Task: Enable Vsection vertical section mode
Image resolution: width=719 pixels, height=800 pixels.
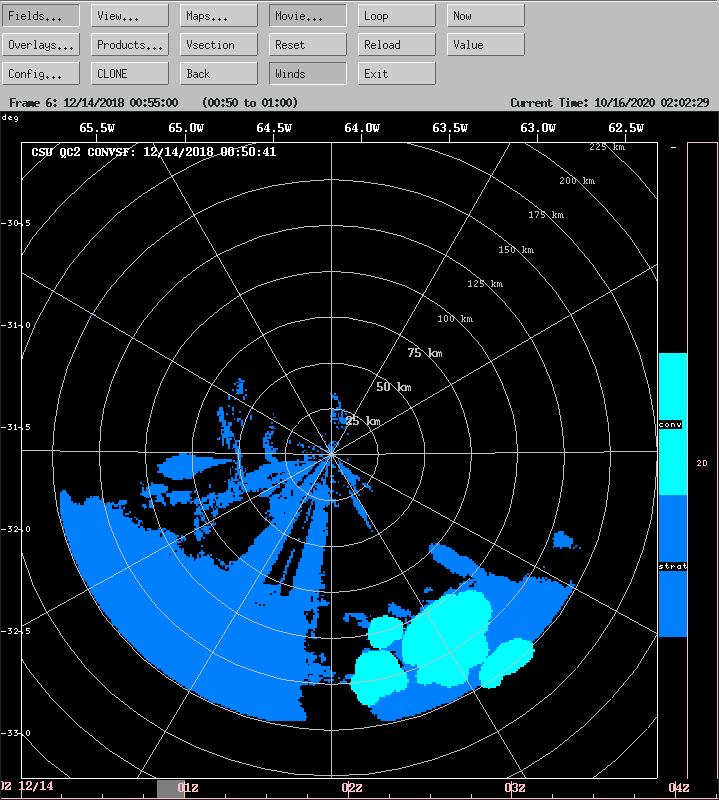Action: [x=219, y=45]
